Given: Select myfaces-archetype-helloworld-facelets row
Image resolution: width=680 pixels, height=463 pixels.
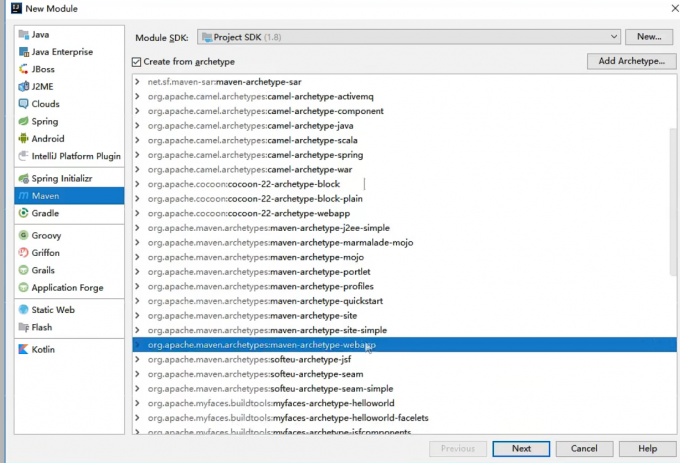Looking at the screenshot, I should coord(404,418).
